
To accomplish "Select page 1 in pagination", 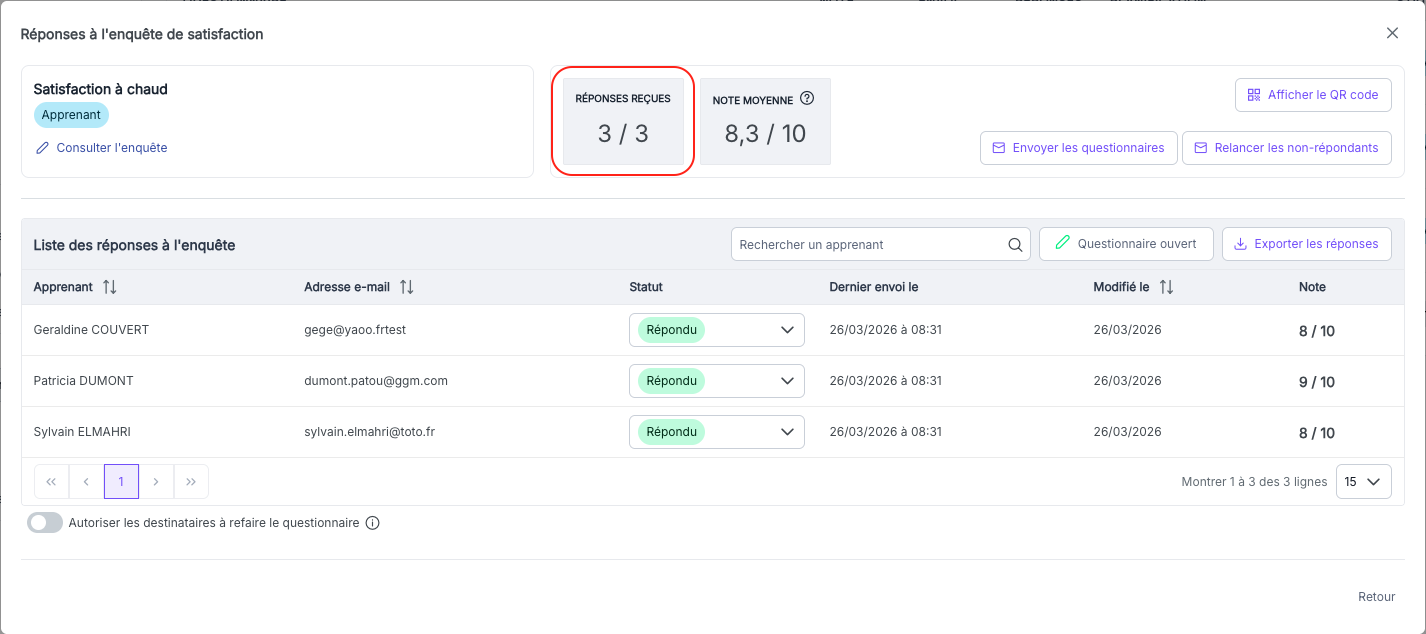I will 121,482.
